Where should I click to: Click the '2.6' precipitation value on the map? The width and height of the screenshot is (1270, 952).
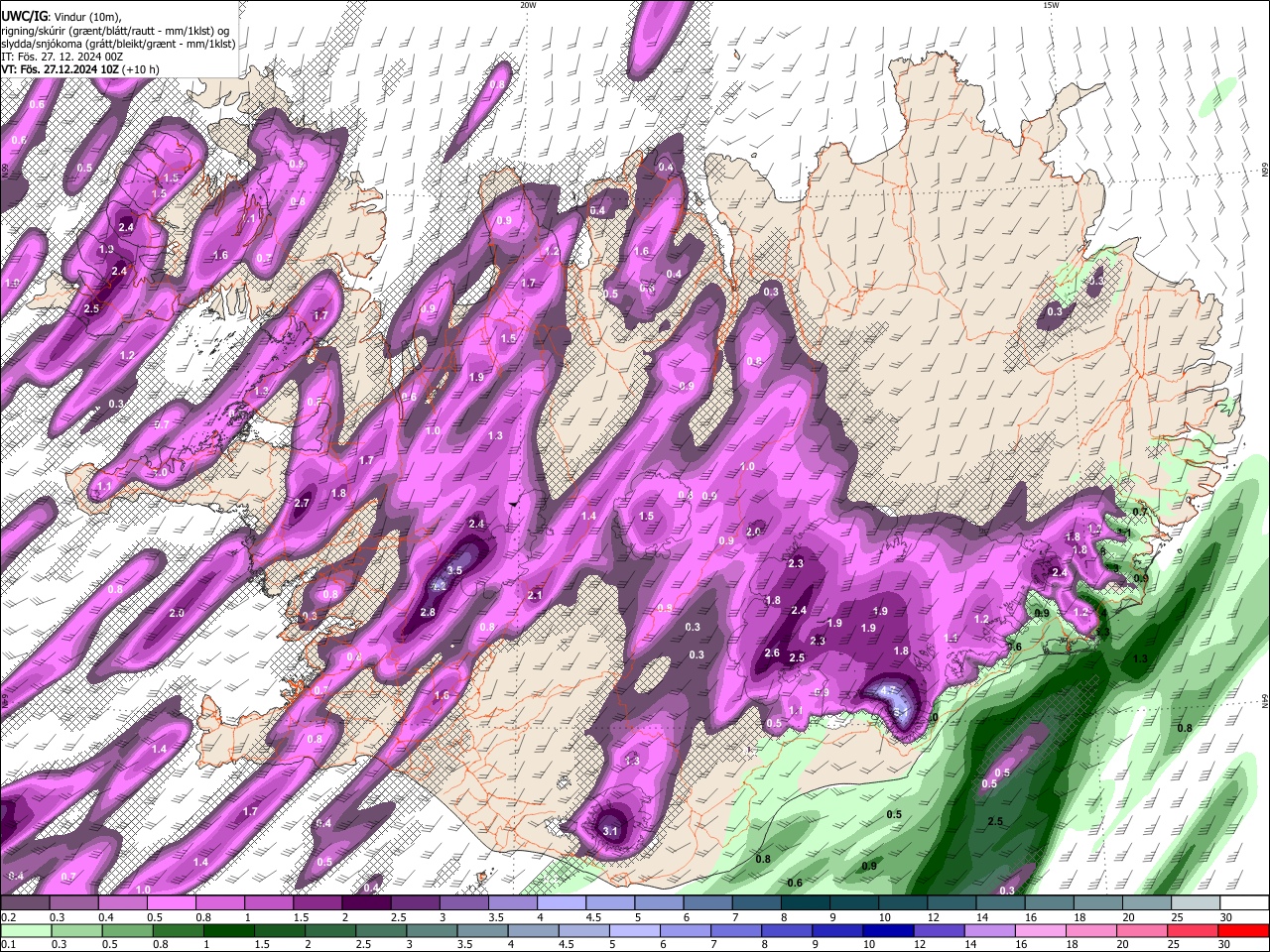[772, 653]
